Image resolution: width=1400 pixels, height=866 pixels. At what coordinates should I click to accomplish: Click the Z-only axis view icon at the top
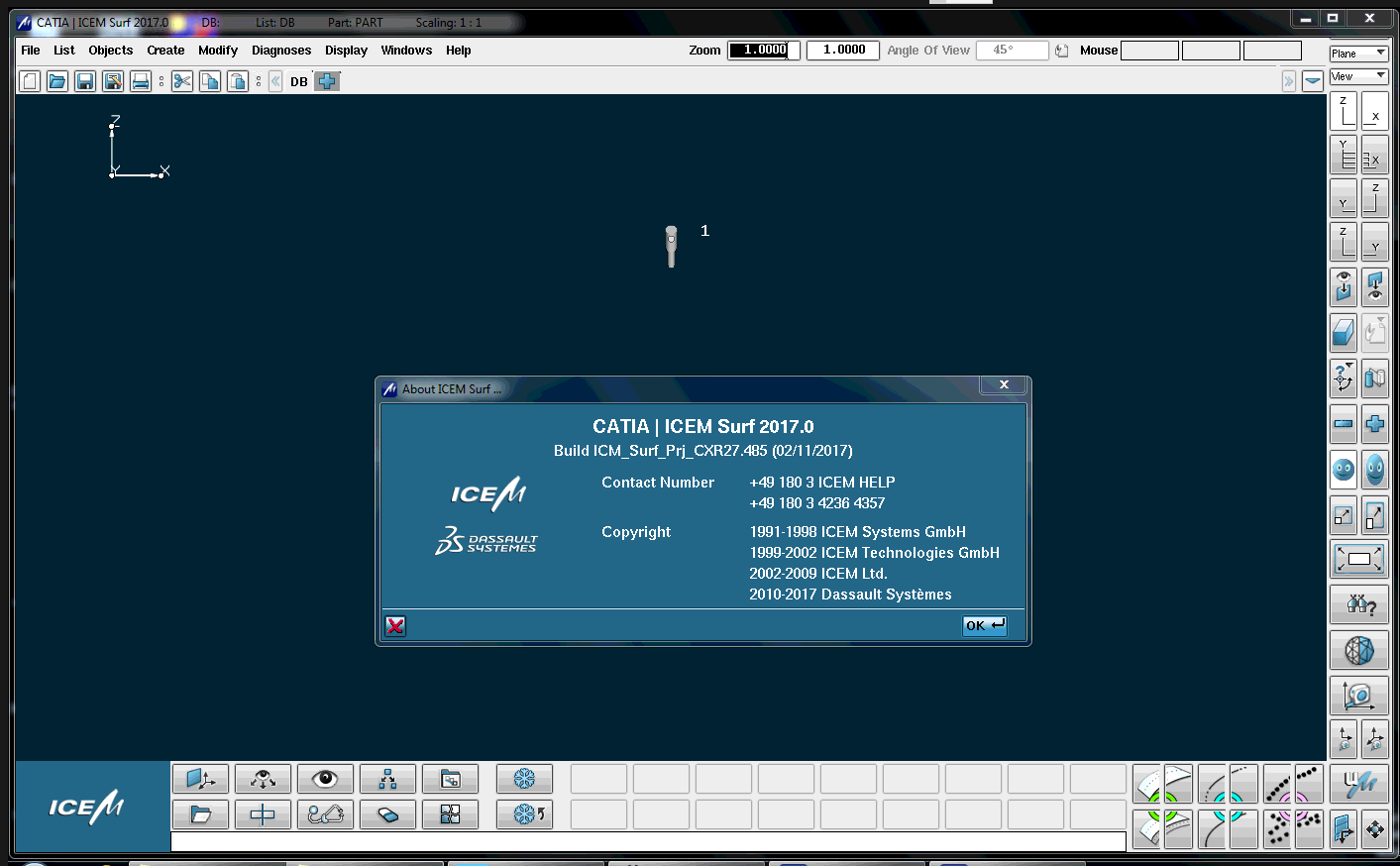click(x=1343, y=111)
